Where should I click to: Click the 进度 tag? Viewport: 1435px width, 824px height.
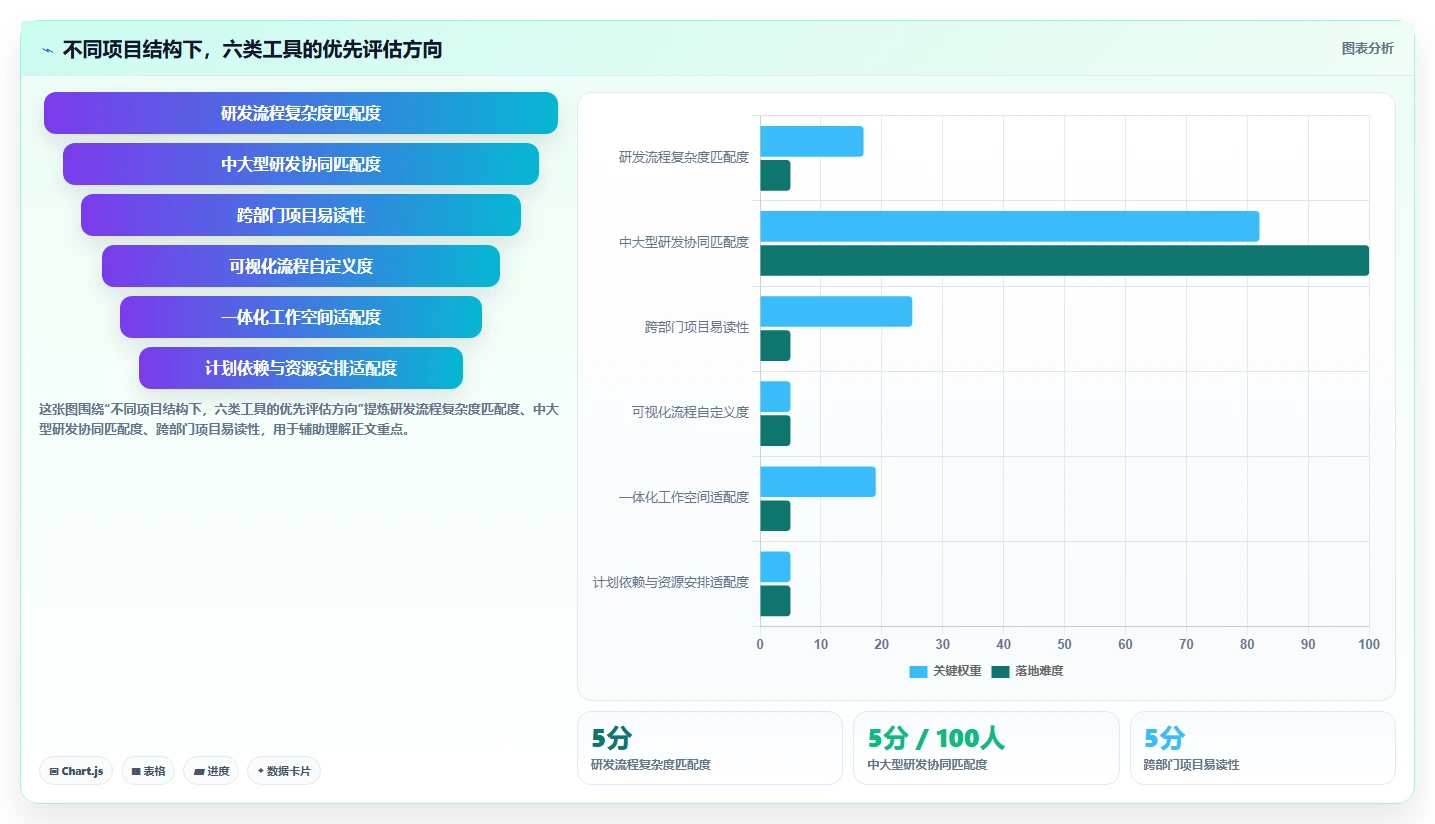211,771
